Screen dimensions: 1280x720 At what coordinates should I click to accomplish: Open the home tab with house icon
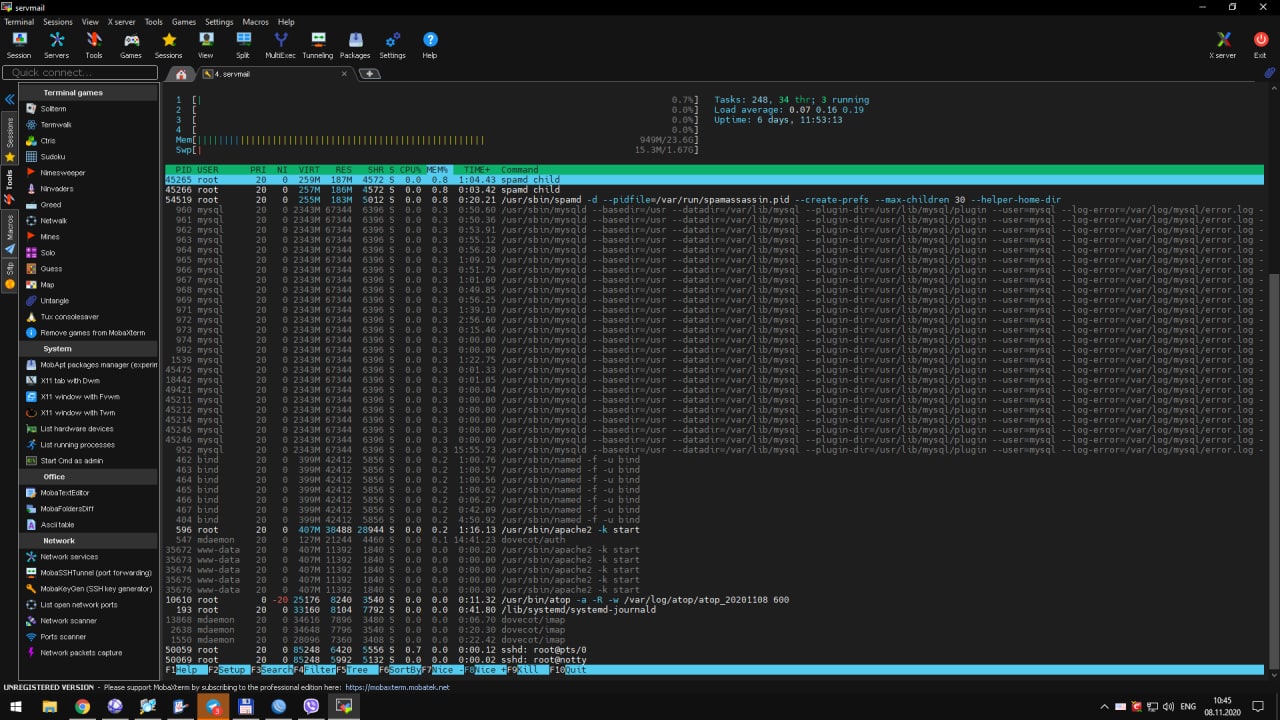click(181, 74)
